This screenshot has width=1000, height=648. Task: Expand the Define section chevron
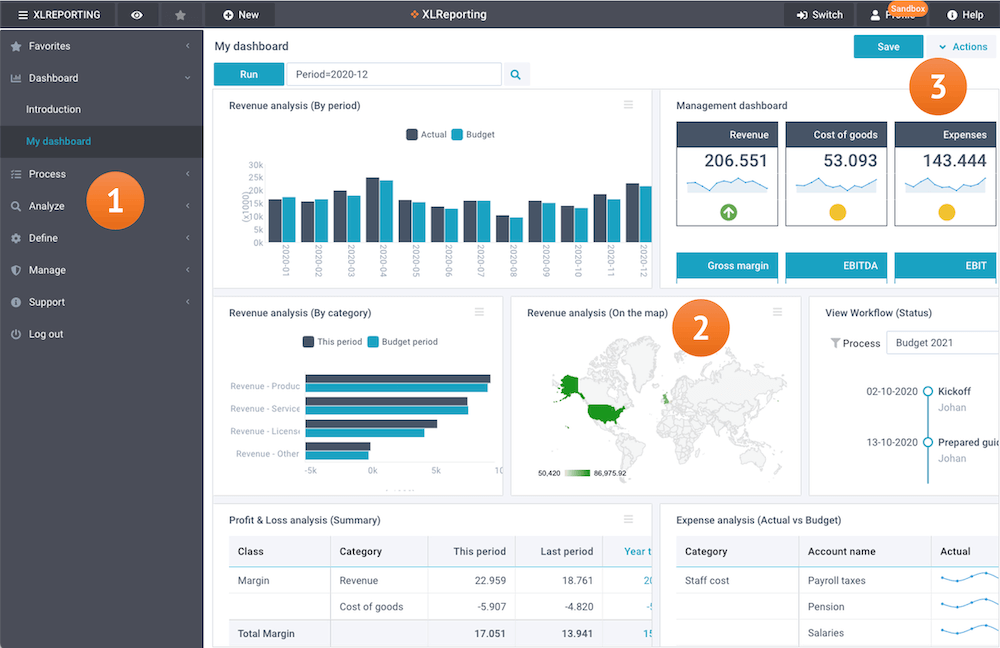[188, 238]
